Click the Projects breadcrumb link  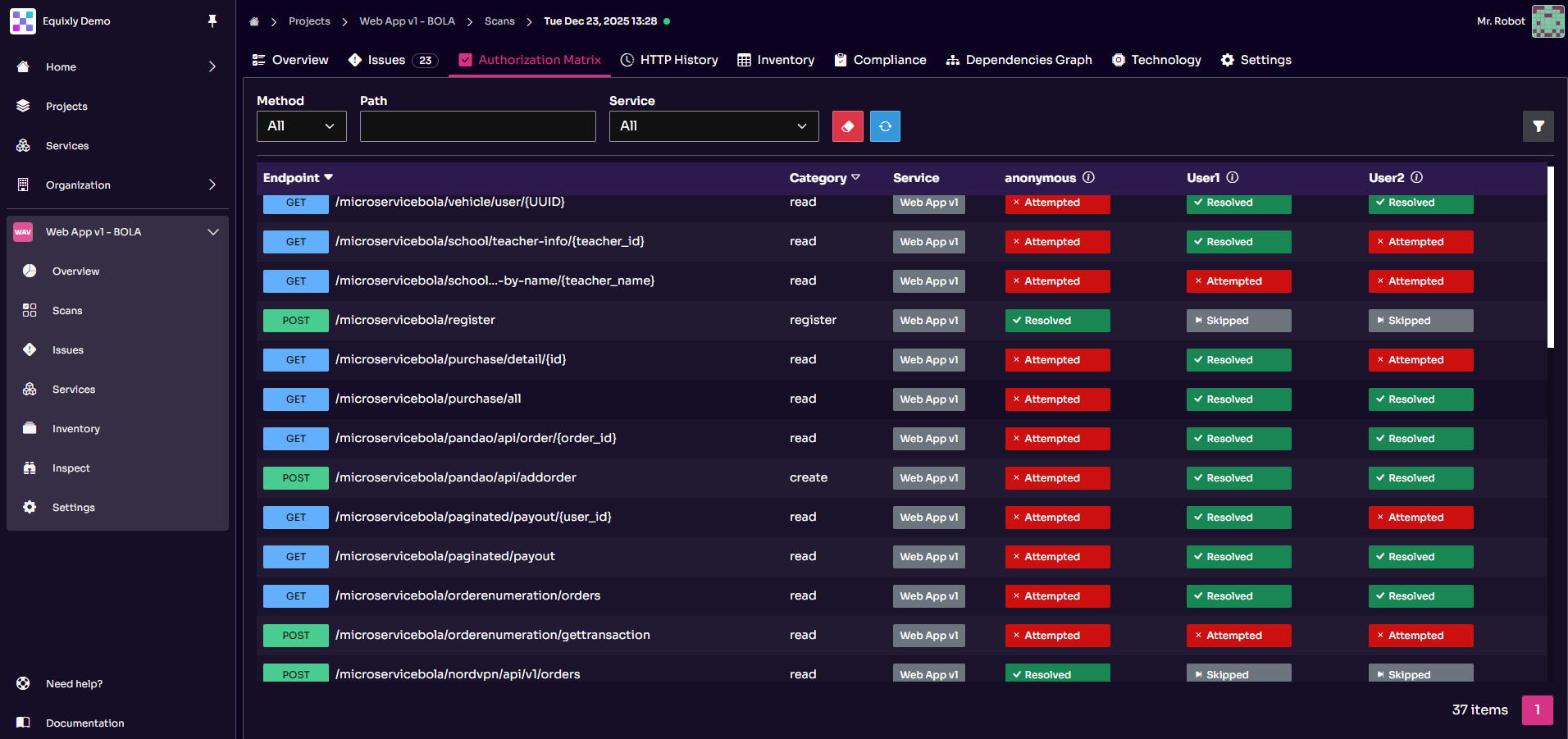(309, 21)
